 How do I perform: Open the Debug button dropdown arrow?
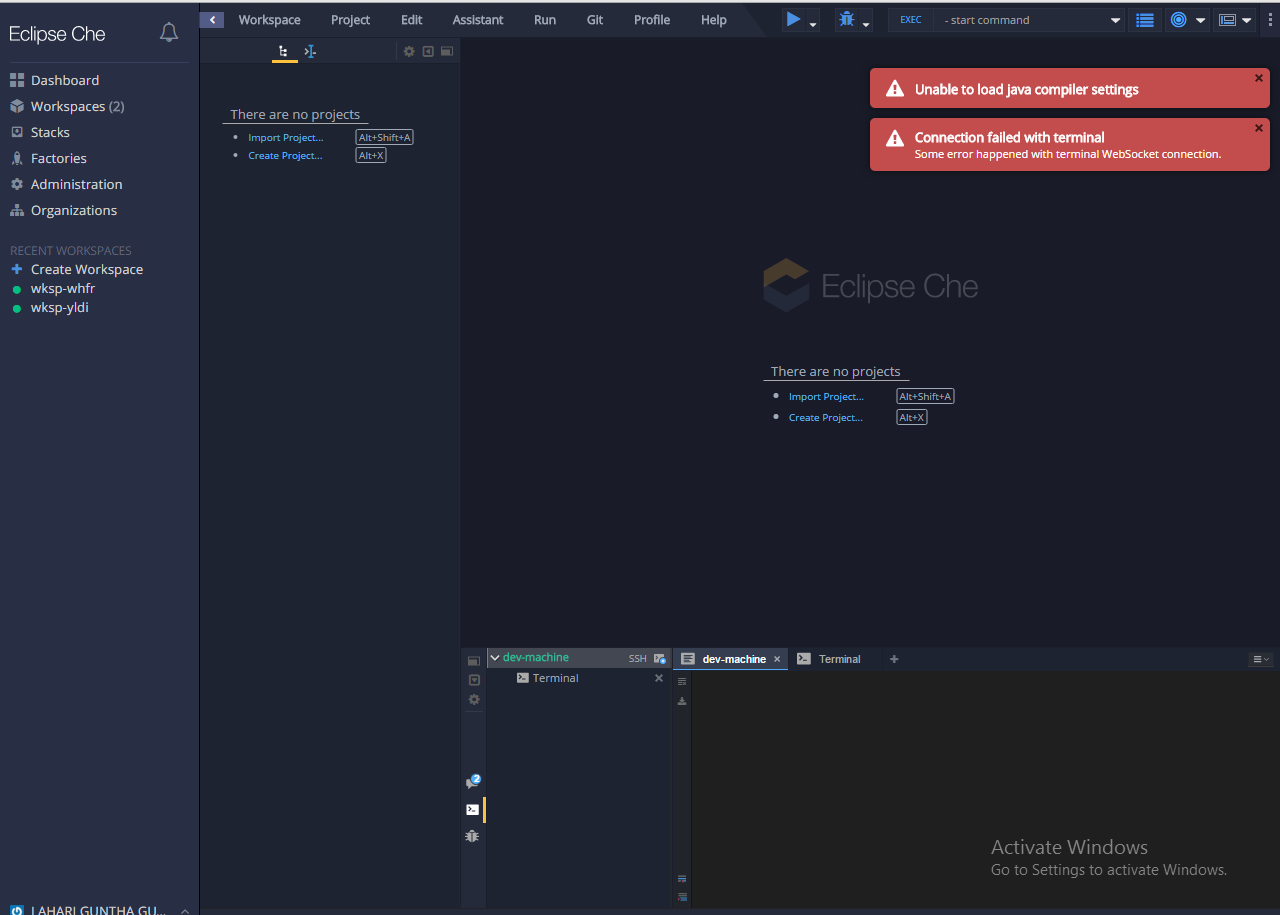(x=866, y=23)
